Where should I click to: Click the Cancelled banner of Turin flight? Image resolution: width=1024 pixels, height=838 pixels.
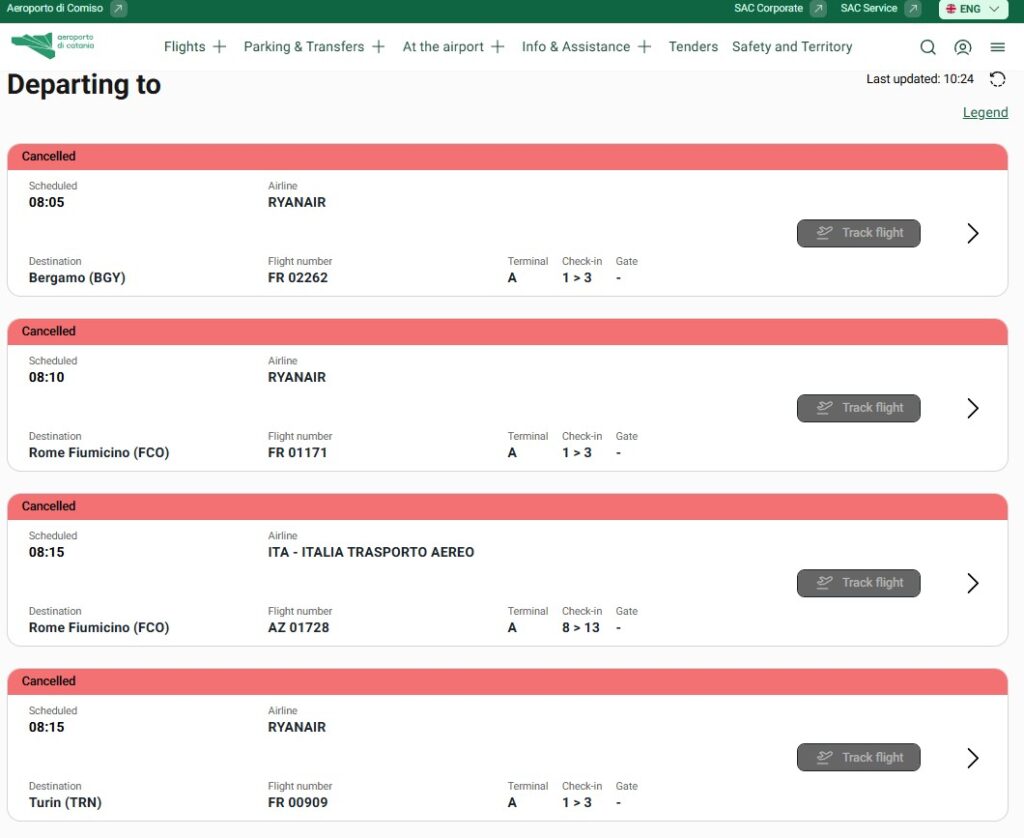[507, 681]
